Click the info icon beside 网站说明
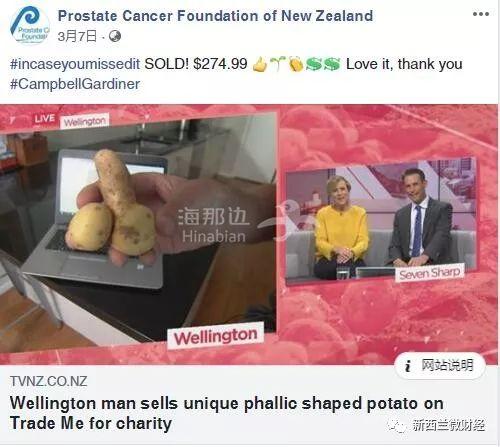This screenshot has width=500, height=447. pos(407,366)
